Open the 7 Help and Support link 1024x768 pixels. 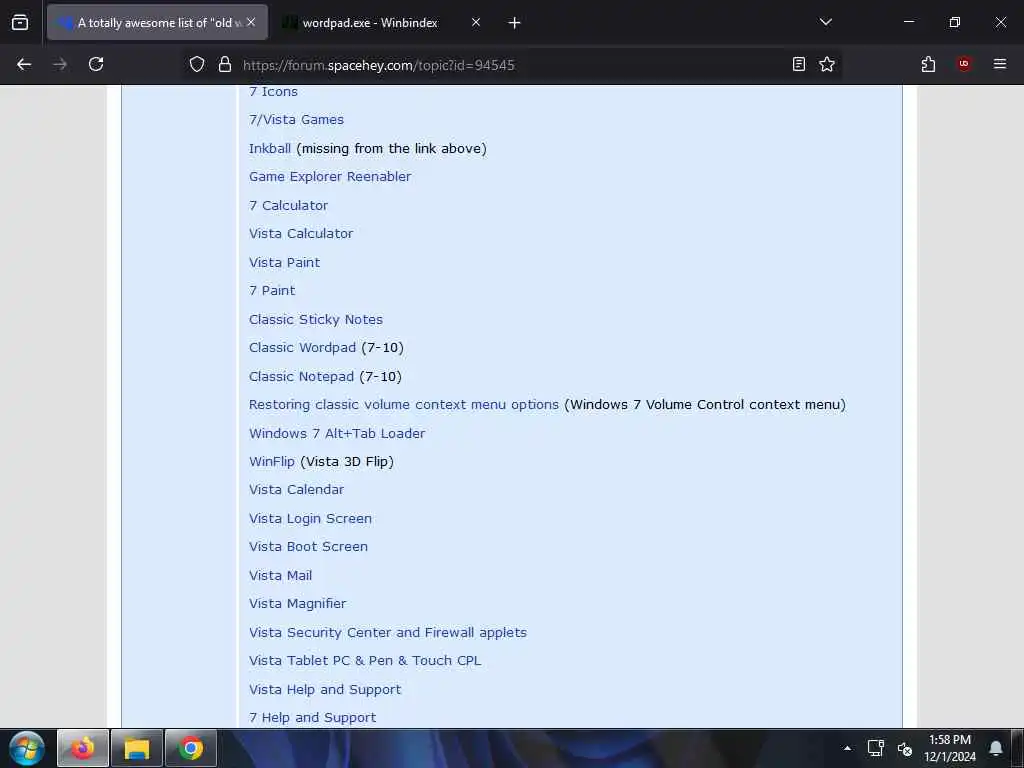[312, 717]
